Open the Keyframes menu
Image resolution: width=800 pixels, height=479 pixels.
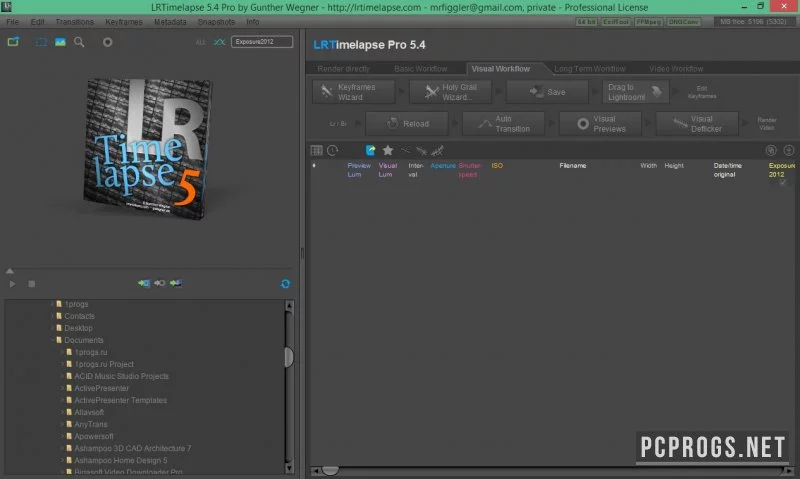click(123, 22)
